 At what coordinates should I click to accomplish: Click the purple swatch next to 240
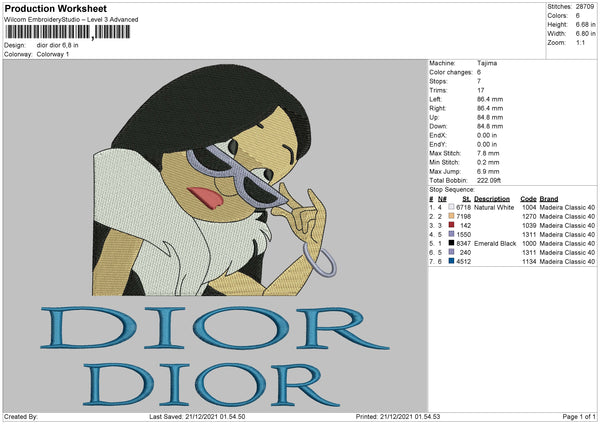[451, 252]
